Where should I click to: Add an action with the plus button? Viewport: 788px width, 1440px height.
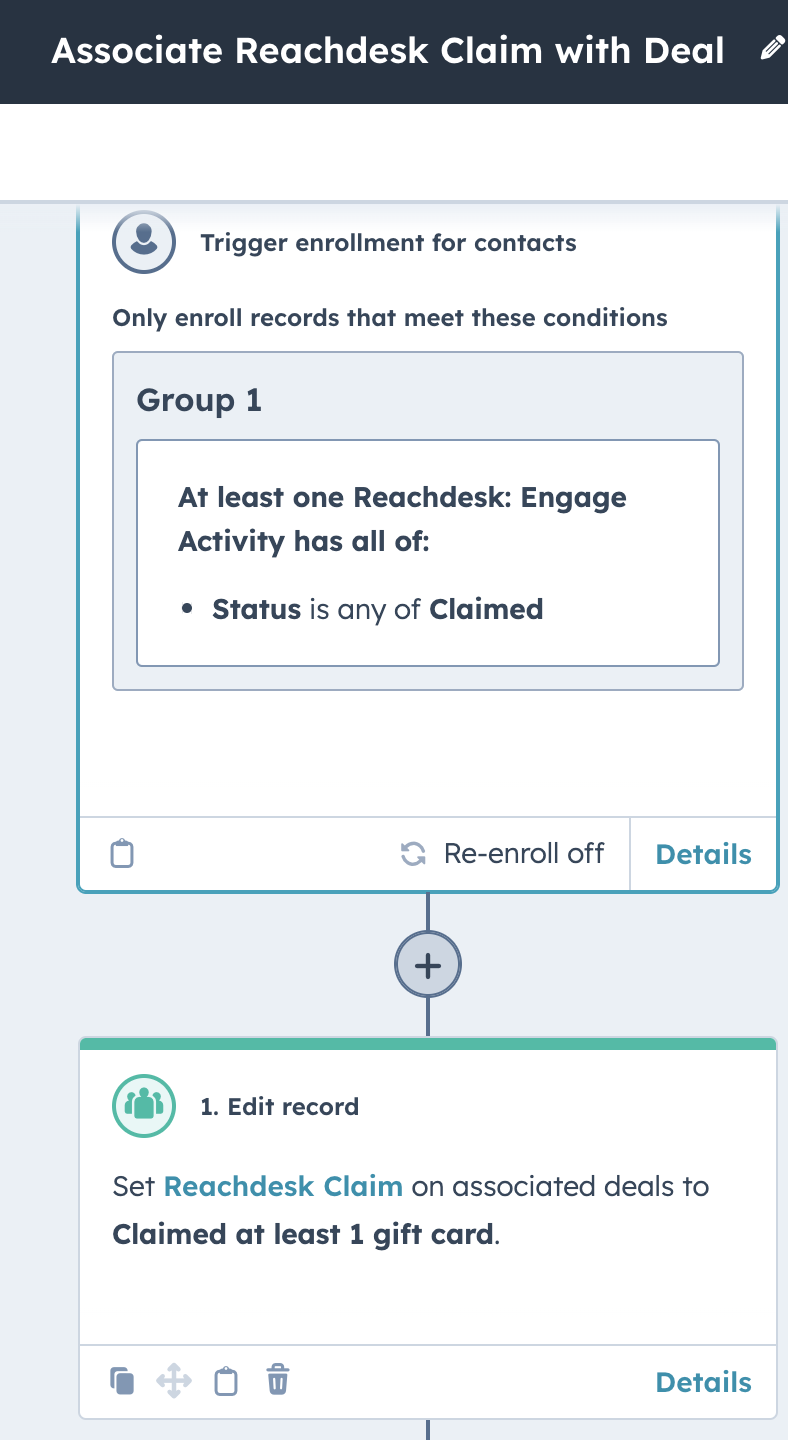(428, 965)
